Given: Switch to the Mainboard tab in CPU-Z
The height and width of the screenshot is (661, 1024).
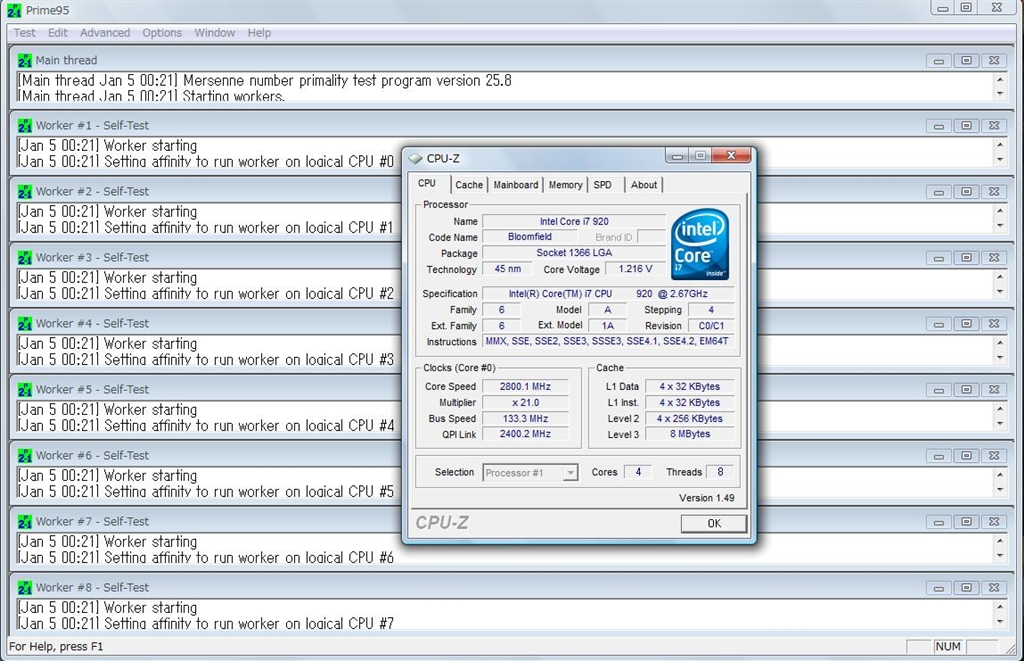Looking at the screenshot, I should pos(516,185).
